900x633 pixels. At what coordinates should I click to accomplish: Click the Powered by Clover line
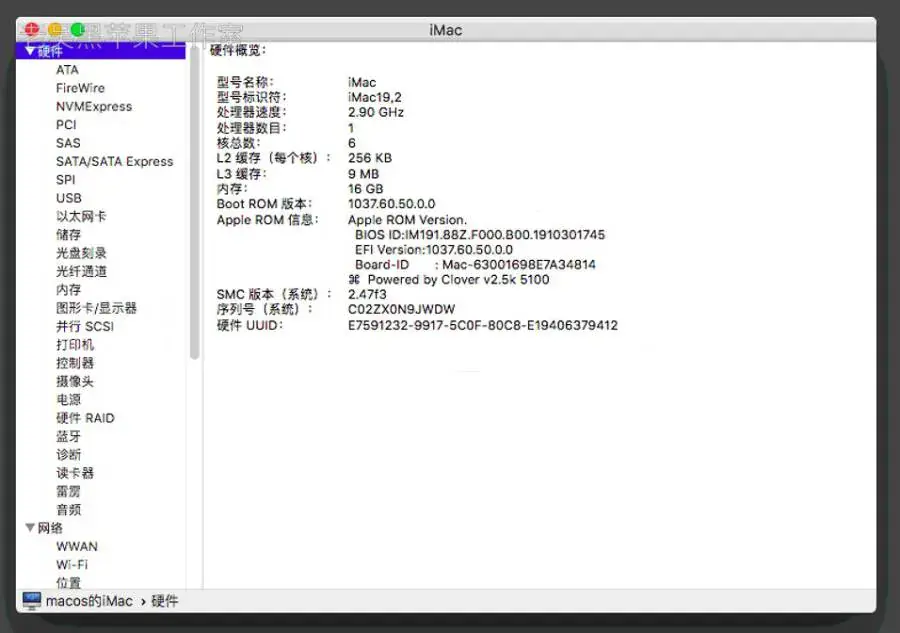click(449, 279)
